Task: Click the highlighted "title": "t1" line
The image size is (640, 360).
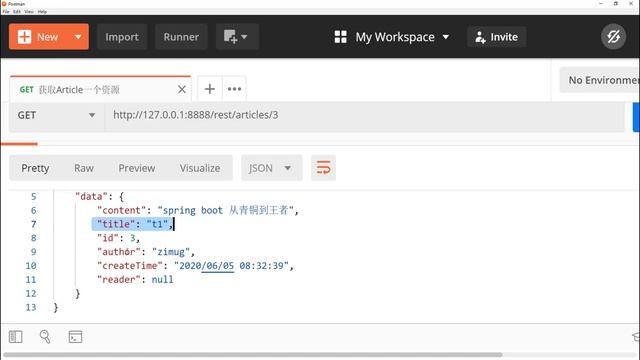Action: (133, 224)
